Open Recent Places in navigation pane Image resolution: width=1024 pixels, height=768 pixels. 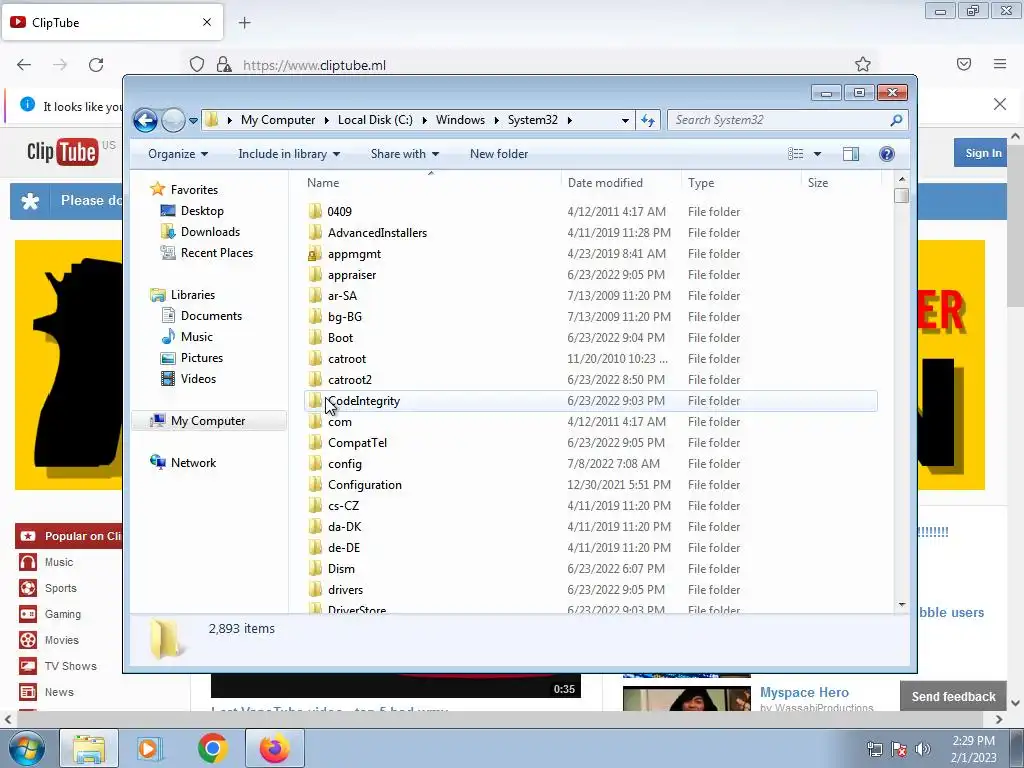pos(216,253)
